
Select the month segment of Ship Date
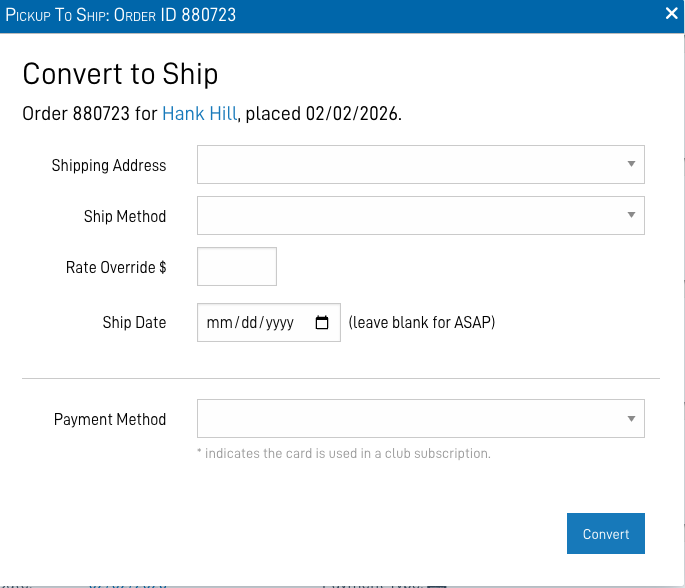click(217, 323)
